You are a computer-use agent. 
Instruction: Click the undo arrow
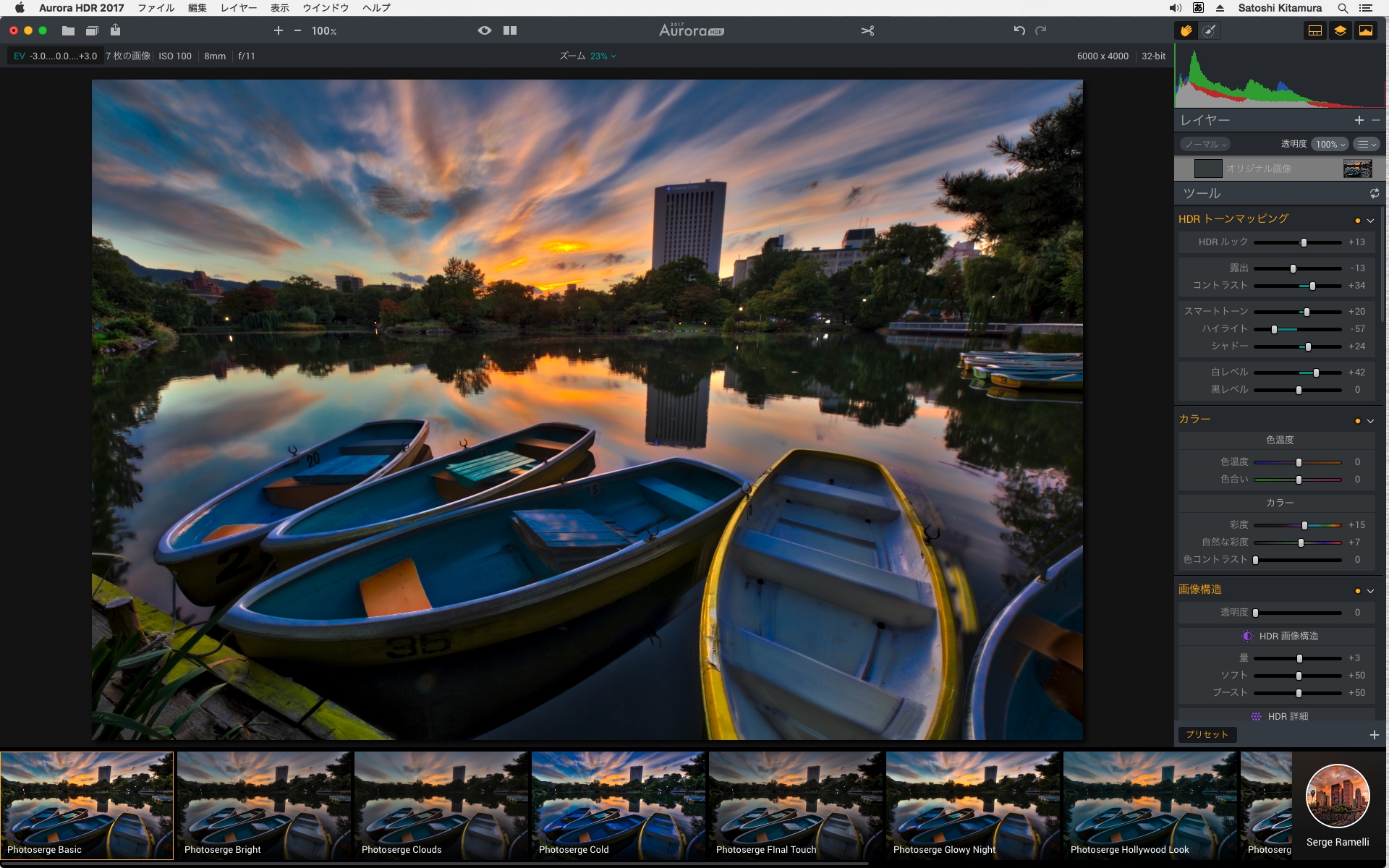[x=1019, y=30]
